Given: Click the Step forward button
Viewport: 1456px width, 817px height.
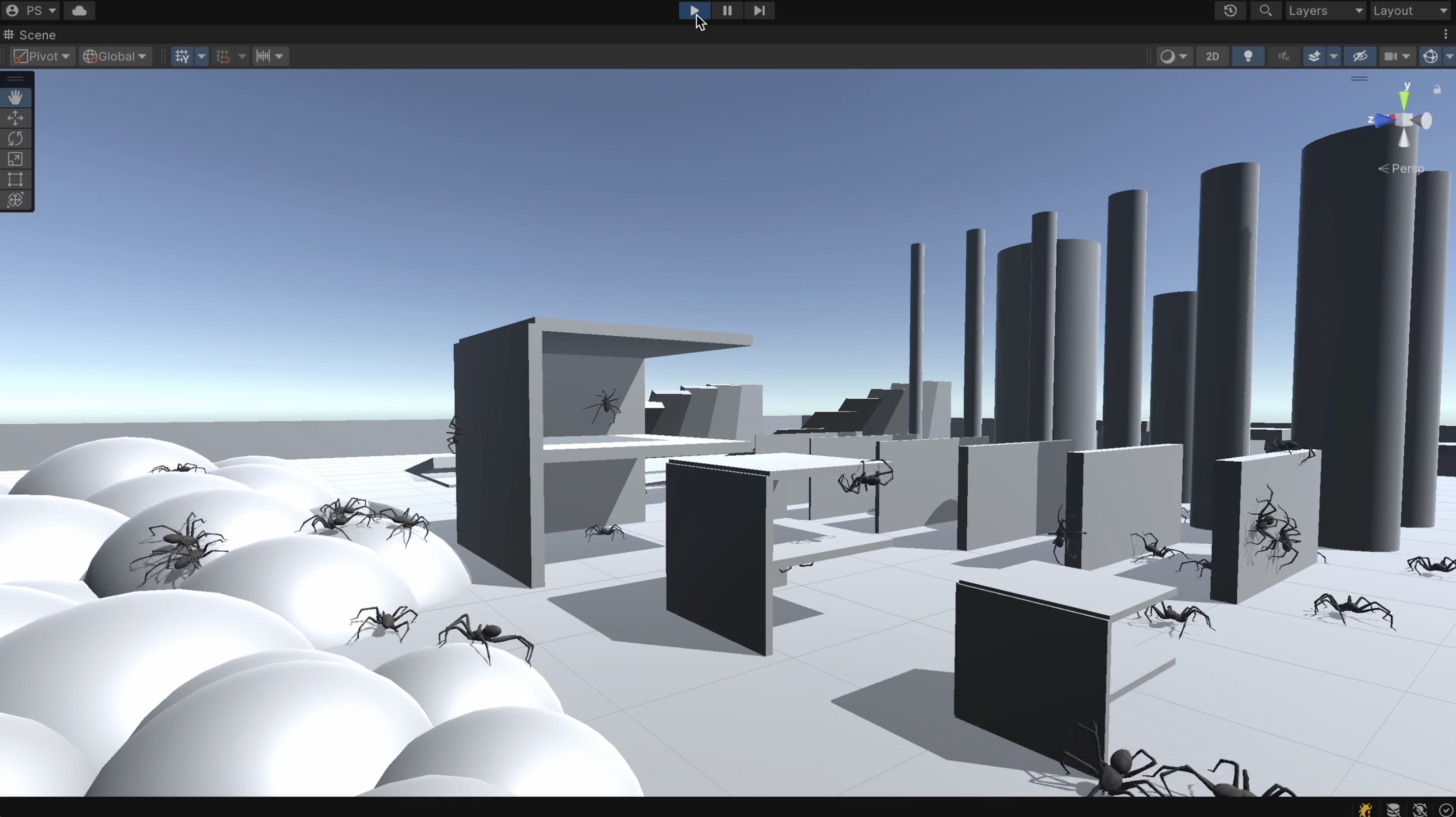Looking at the screenshot, I should coord(759,10).
